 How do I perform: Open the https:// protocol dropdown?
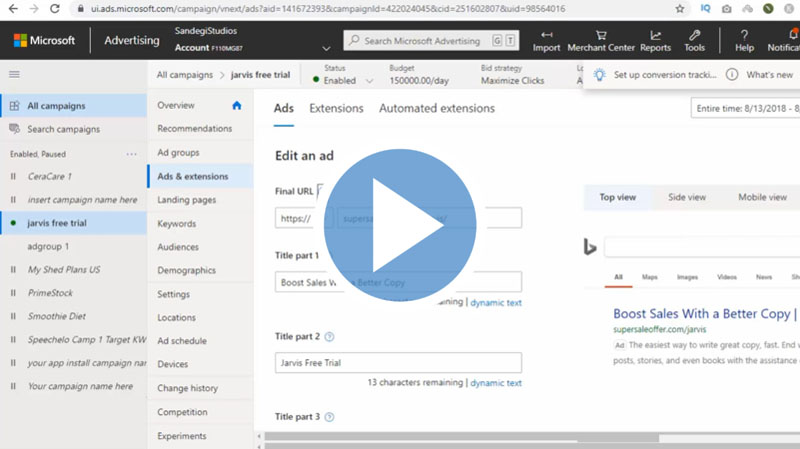click(304, 218)
